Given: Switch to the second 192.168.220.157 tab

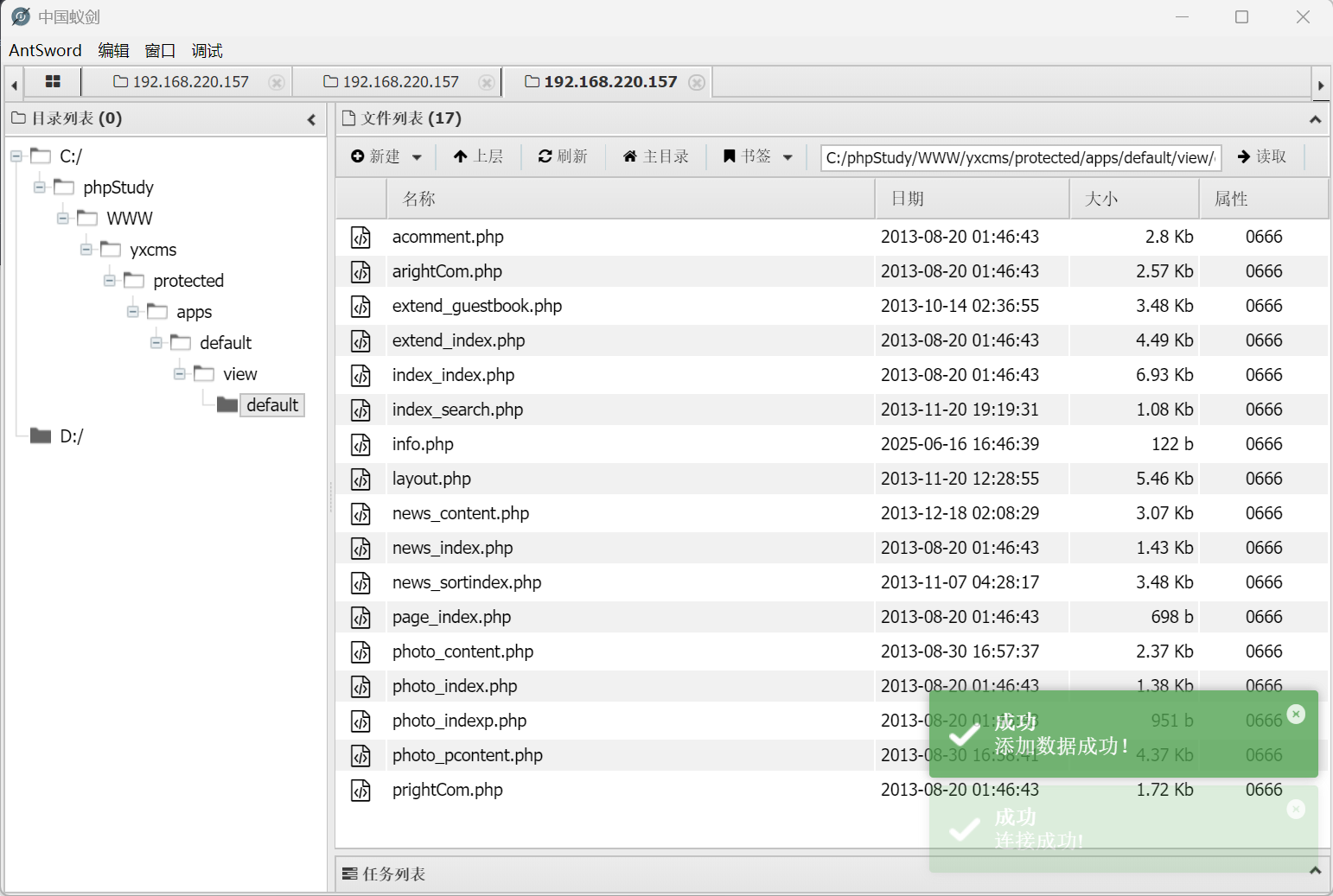Looking at the screenshot, I should 392,82.
